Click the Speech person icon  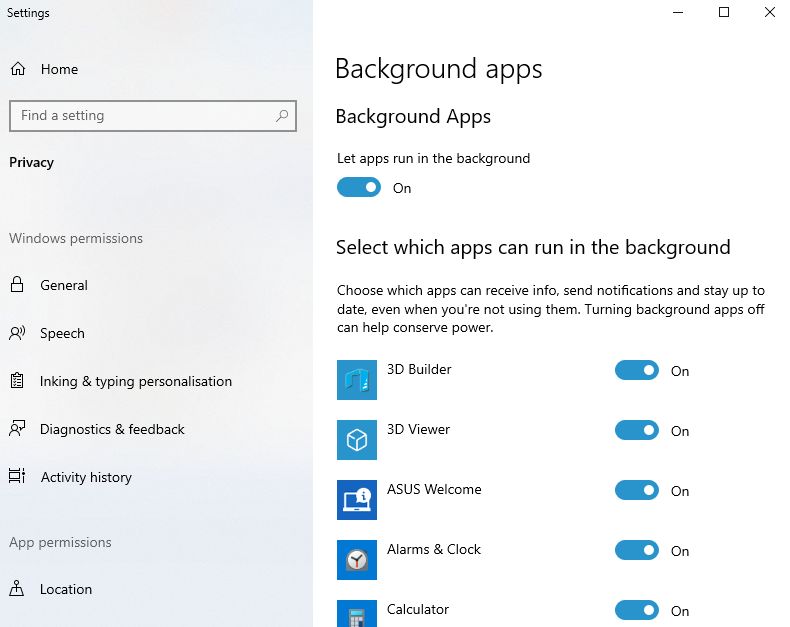(17, 333)
